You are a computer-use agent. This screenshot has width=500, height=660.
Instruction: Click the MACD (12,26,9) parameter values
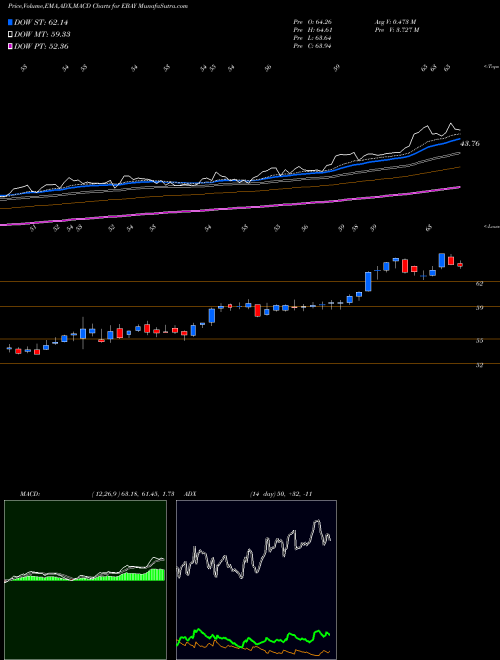click(x=133, y=494)
